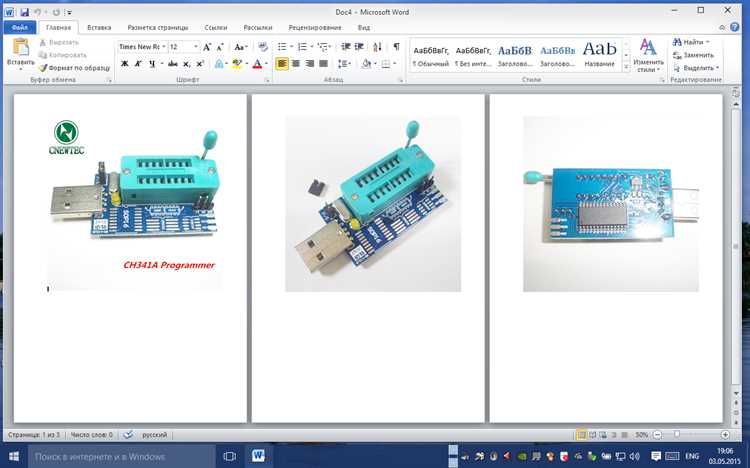Viewport: 750px width, 468px height.
Task: Click Заменить replace button
Action: (693, 55)
